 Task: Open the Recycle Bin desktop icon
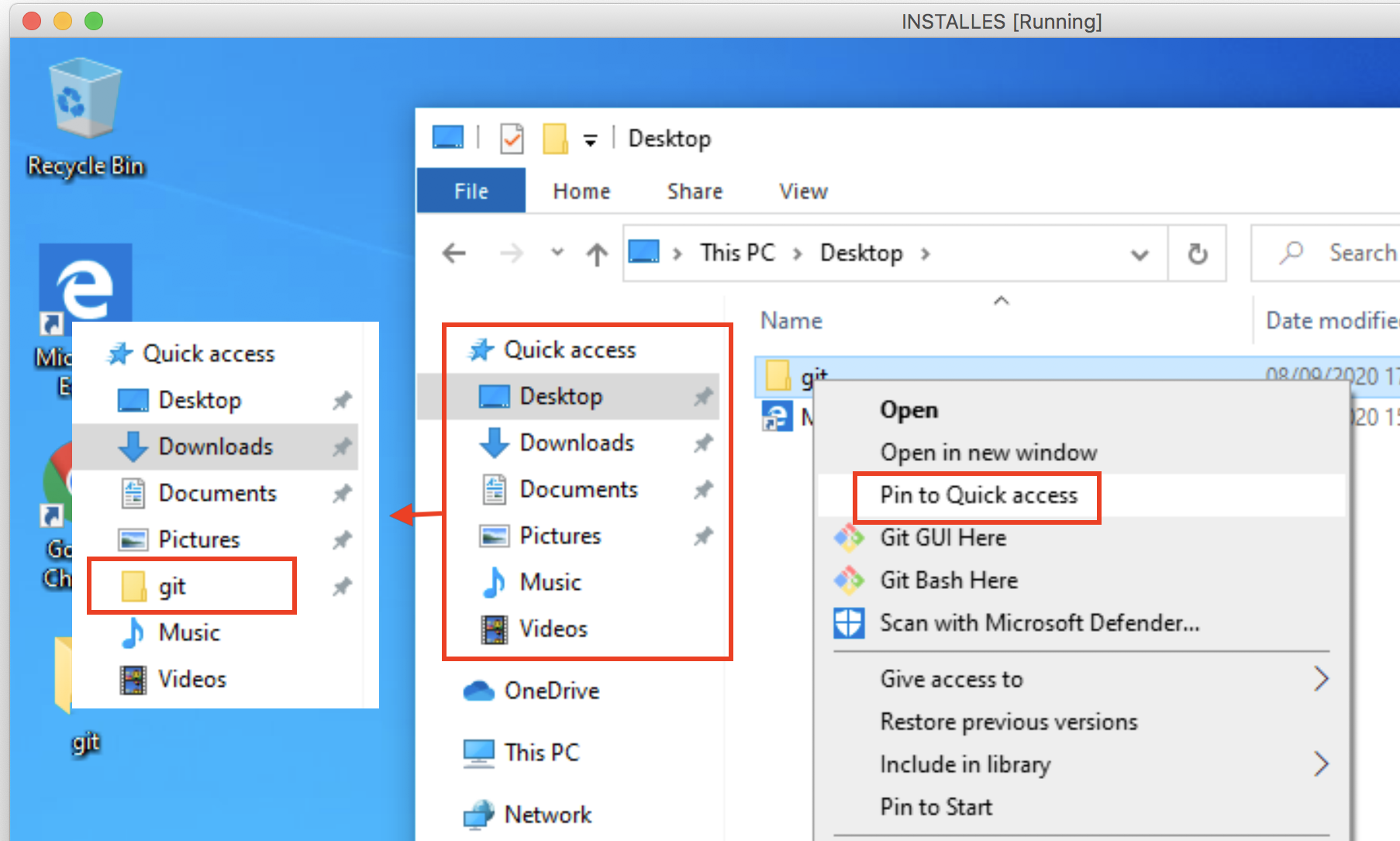click(84, 116)
